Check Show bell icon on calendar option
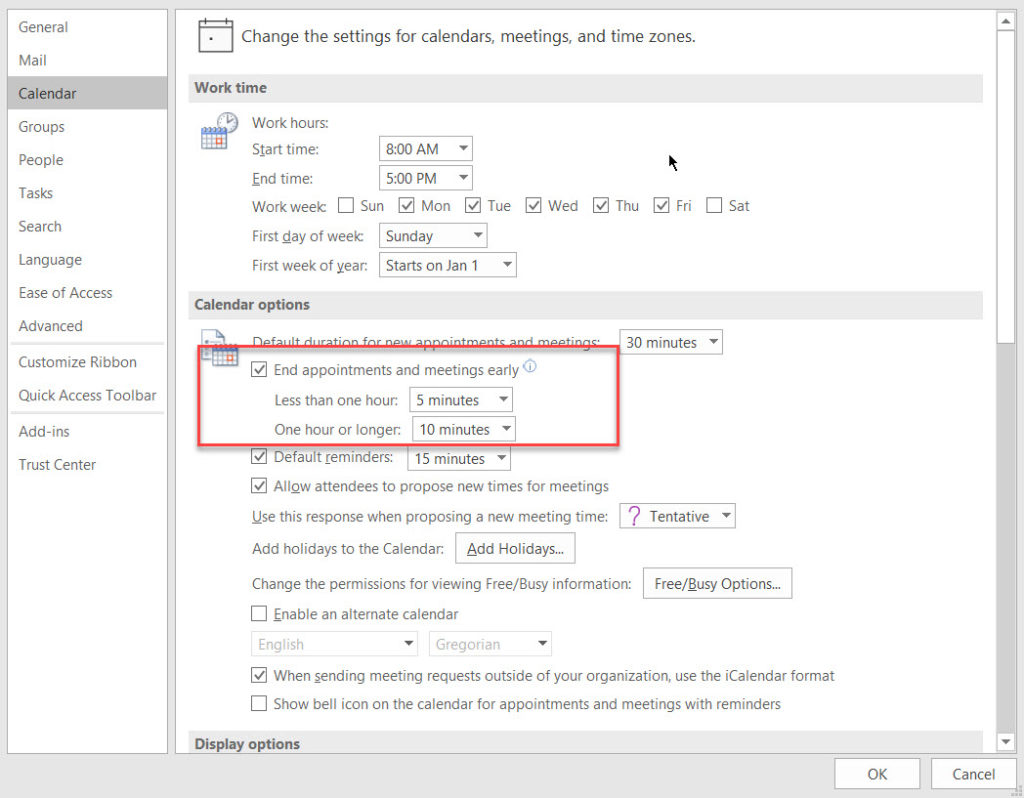Screen dimensions: 1024x798 coord(259,704)
